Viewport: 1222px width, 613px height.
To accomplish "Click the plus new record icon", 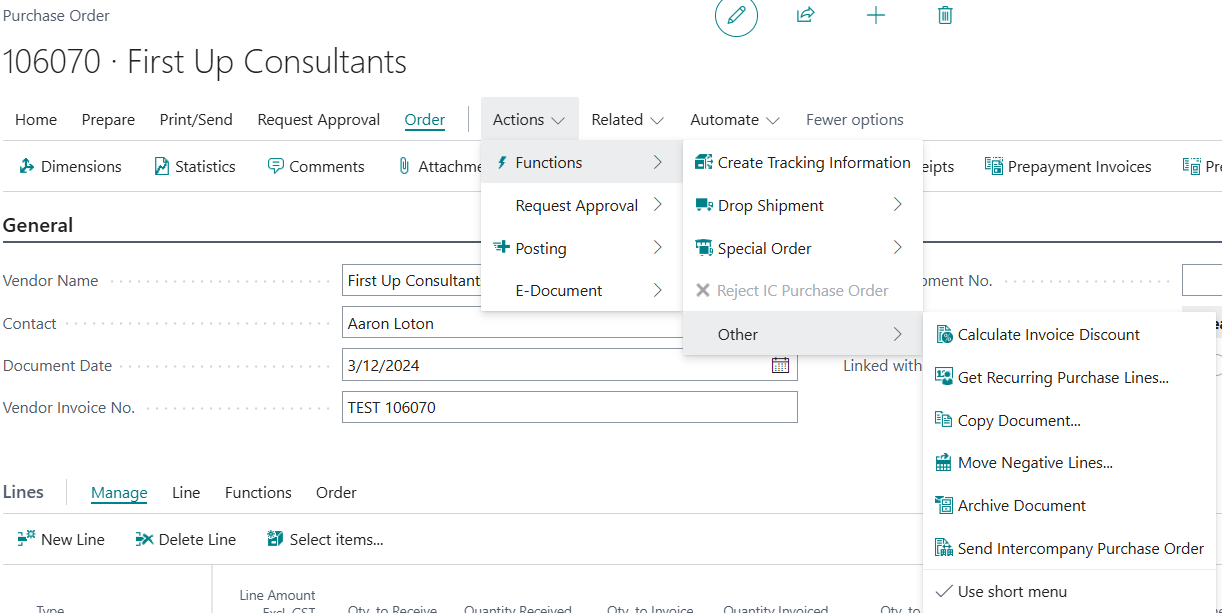I will [876, 15].
